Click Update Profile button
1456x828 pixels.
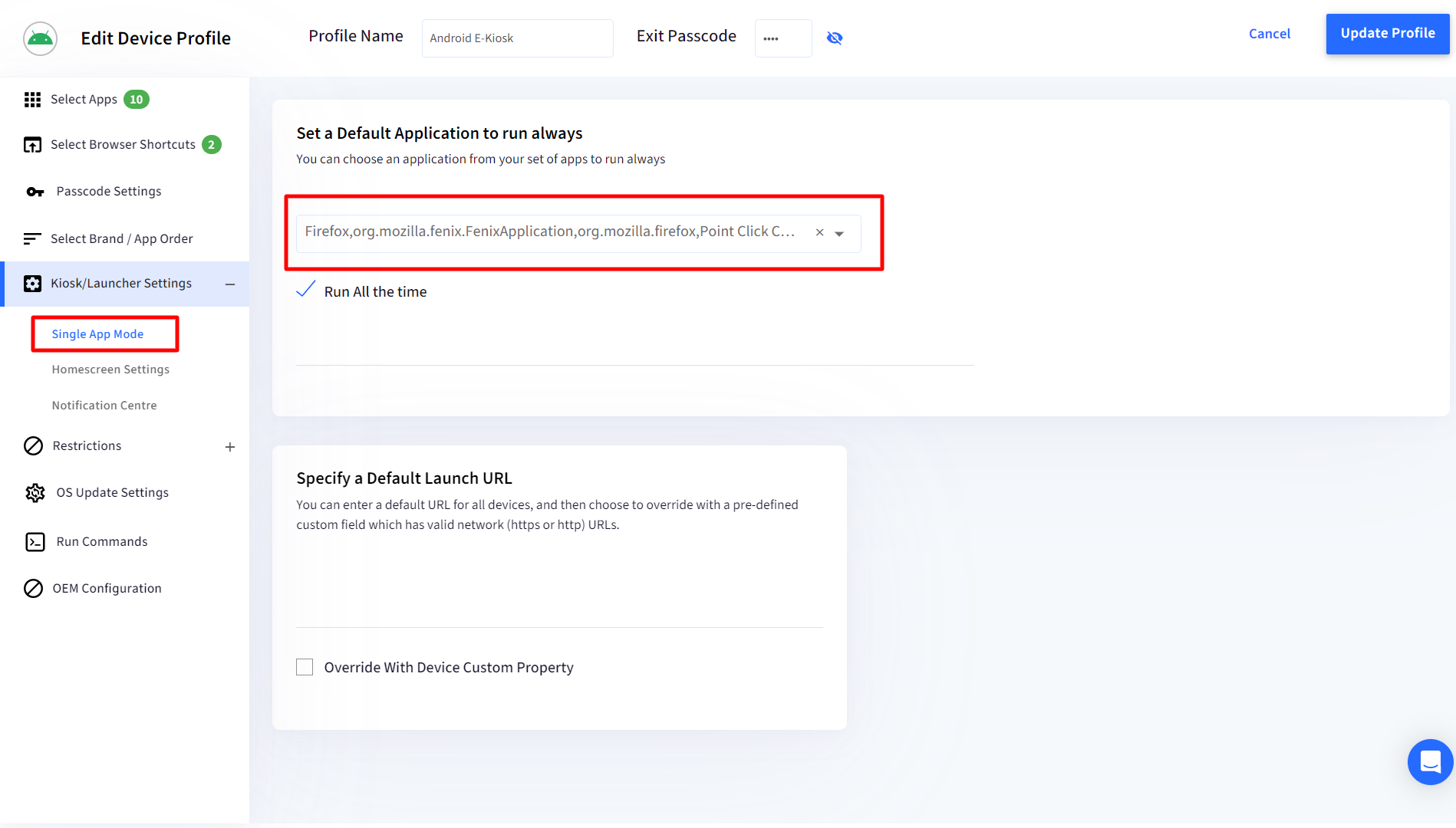coord(1388,34)
